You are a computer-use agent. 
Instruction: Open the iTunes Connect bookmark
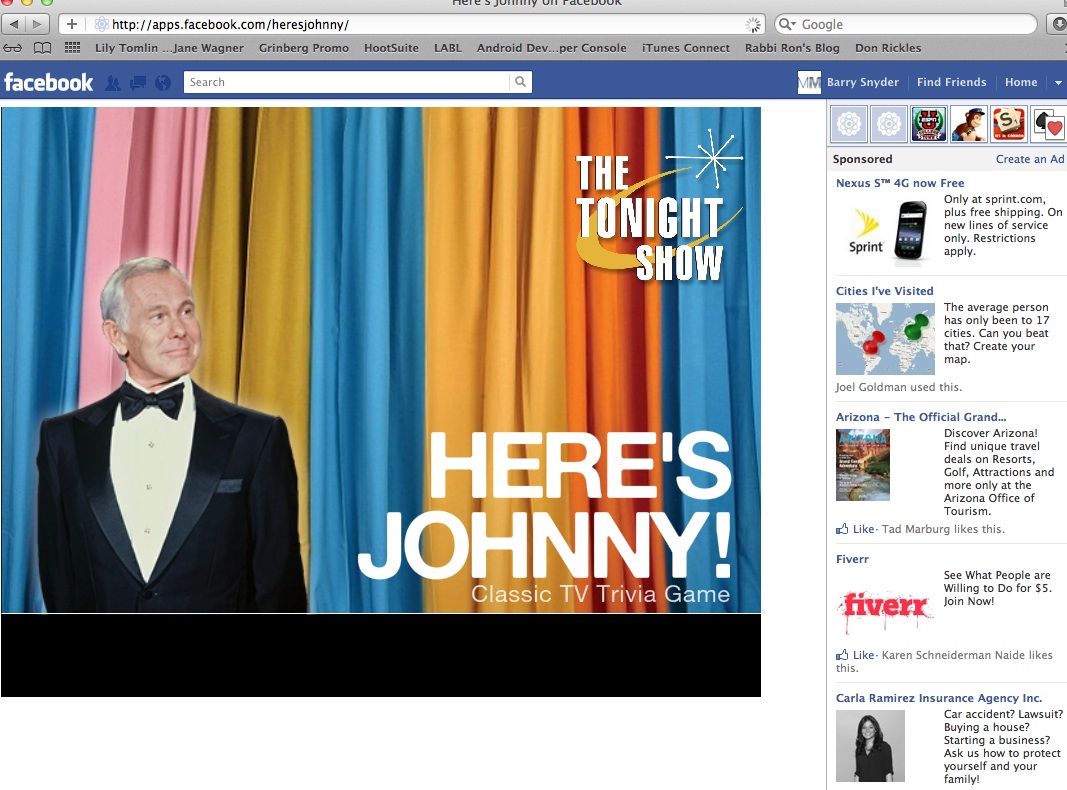[685, 48]
